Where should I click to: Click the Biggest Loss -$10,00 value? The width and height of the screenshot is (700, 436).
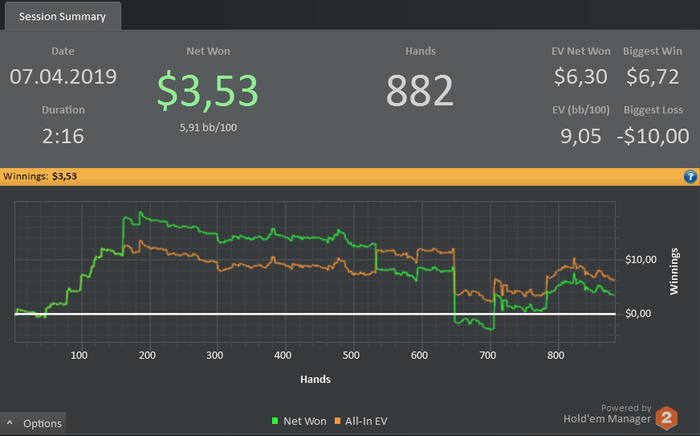coord(653,136)
